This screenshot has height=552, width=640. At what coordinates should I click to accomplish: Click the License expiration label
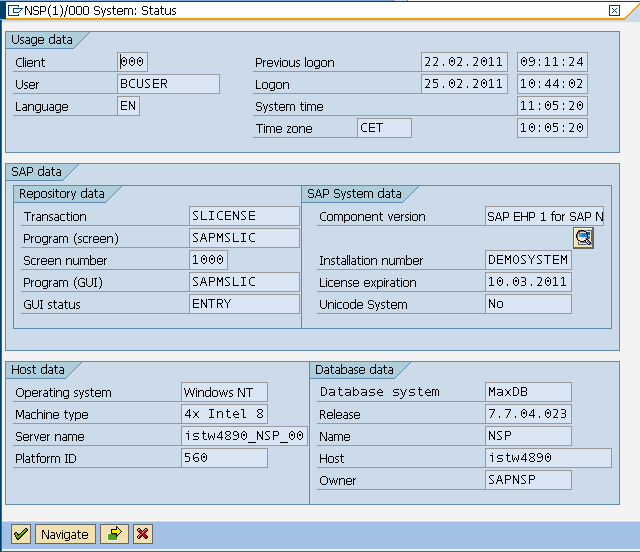[367, 283]
